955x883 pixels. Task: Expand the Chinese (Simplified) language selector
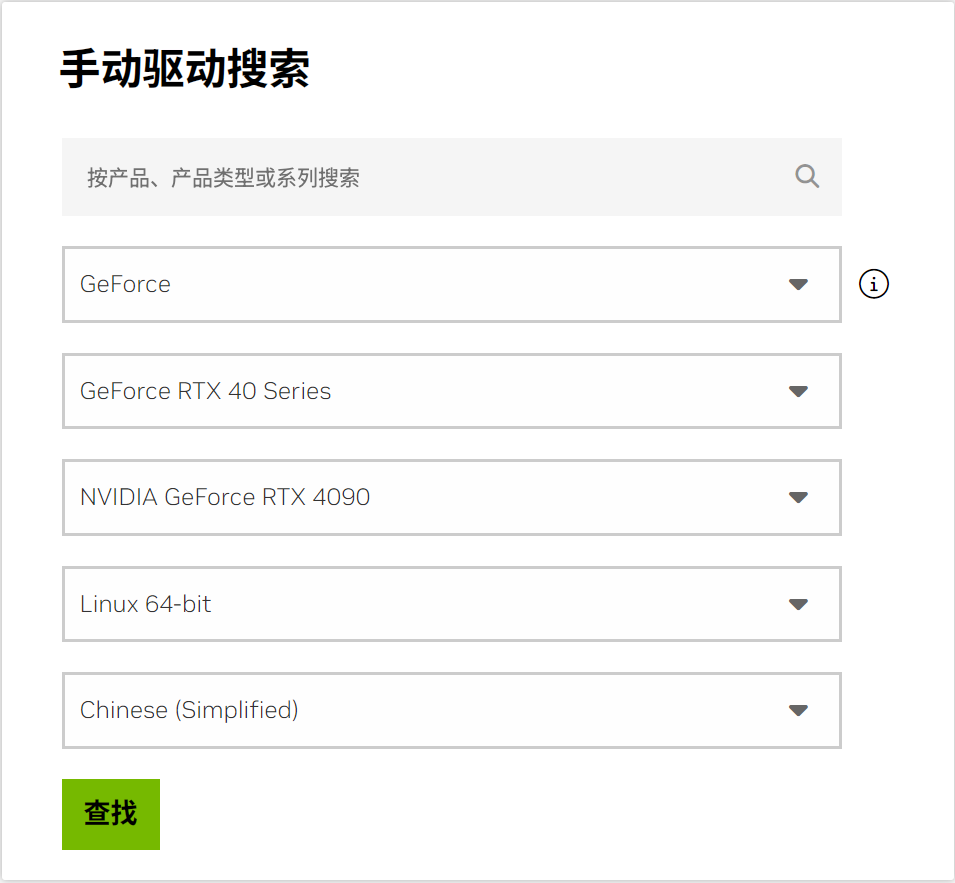450,710
